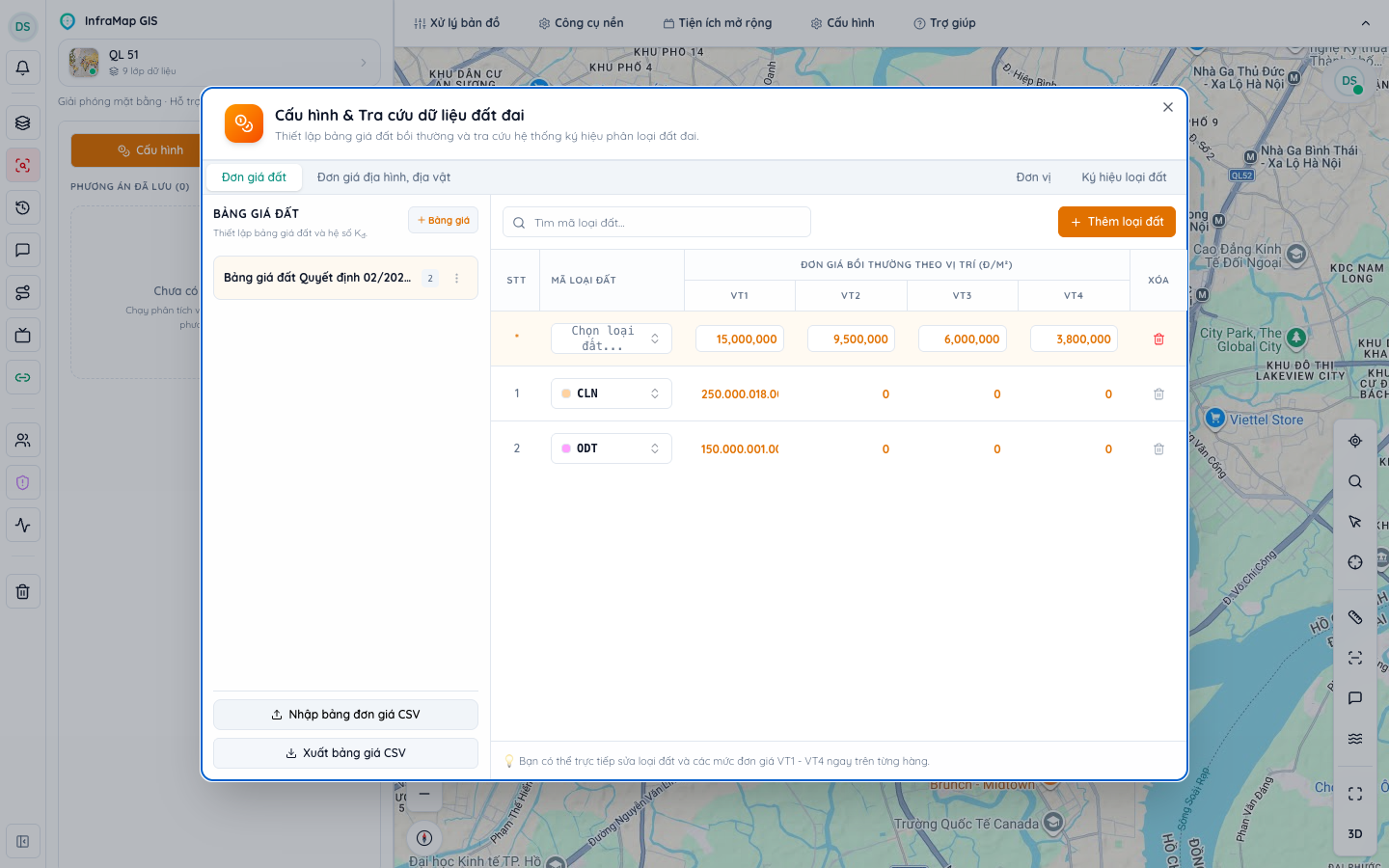Open the CLN land type dropdown
This screenshot has width=1389, height=868.
(612, 393)
